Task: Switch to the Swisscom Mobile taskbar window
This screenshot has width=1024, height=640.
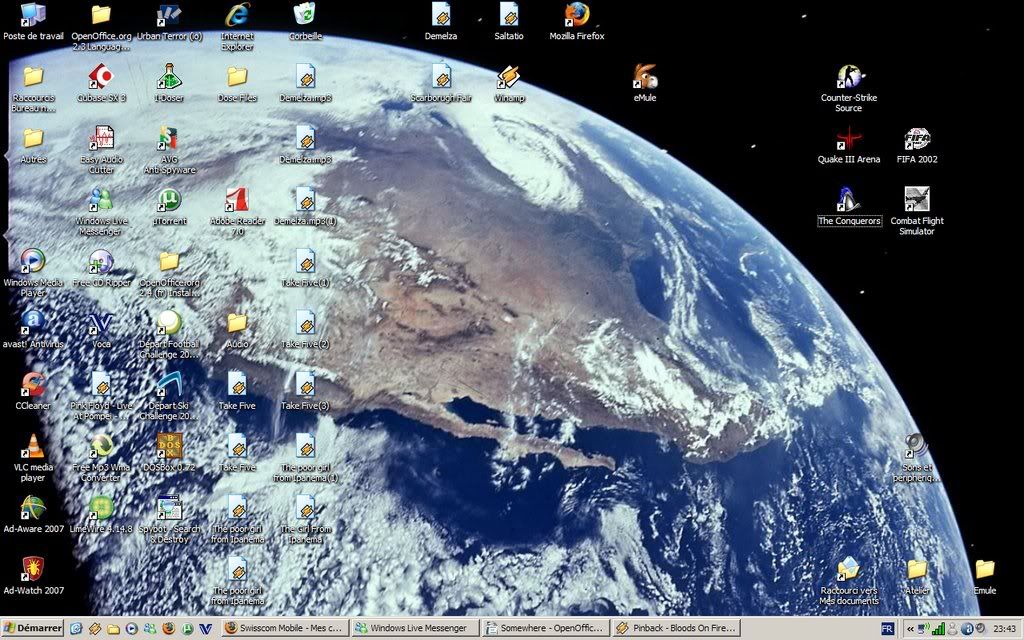Action: 284,628
